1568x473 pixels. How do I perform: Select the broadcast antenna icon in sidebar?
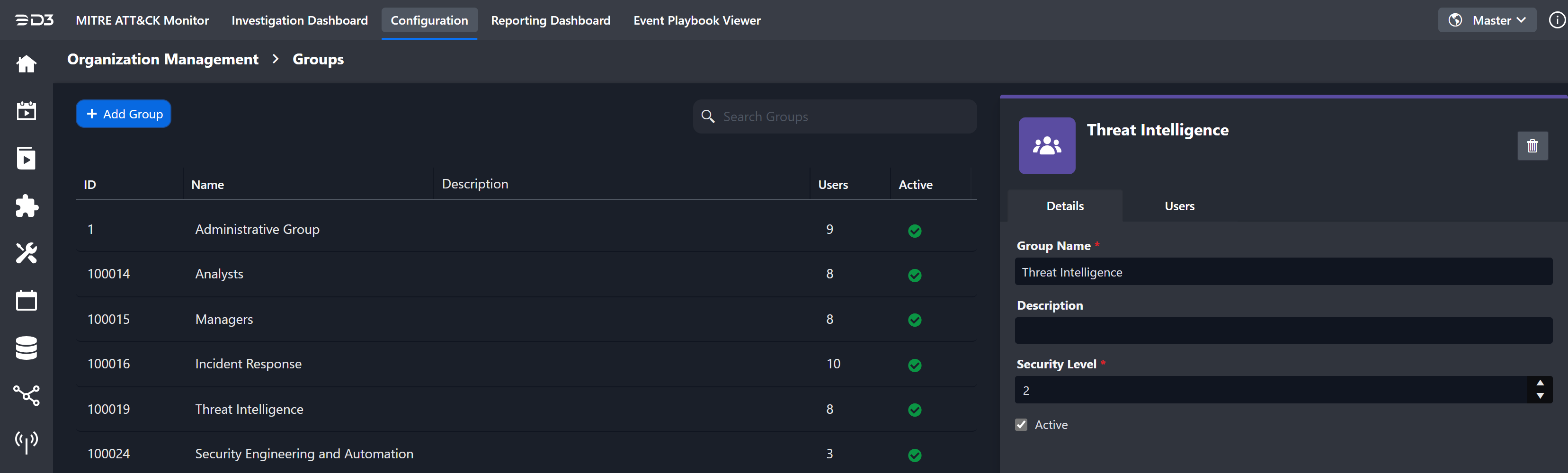tap(26, 442)
